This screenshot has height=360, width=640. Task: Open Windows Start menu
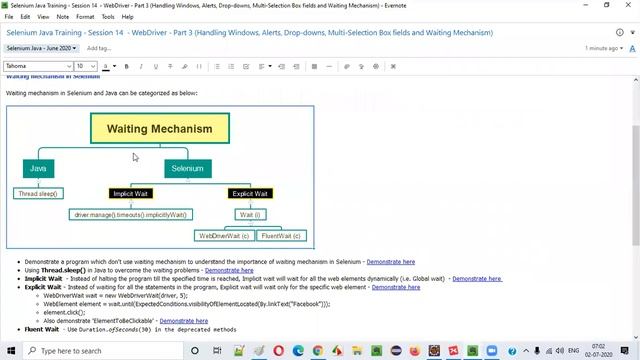tap(11, 351)
